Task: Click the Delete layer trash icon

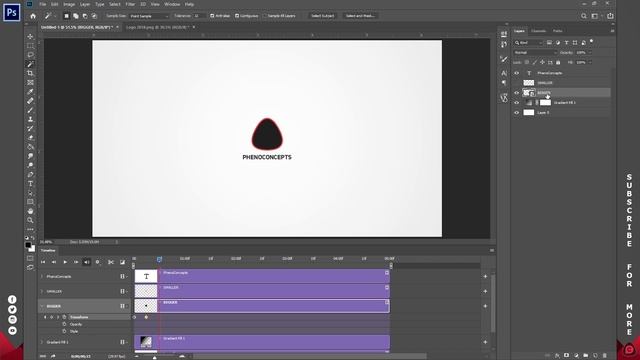Action: click(x=604, y=356)
